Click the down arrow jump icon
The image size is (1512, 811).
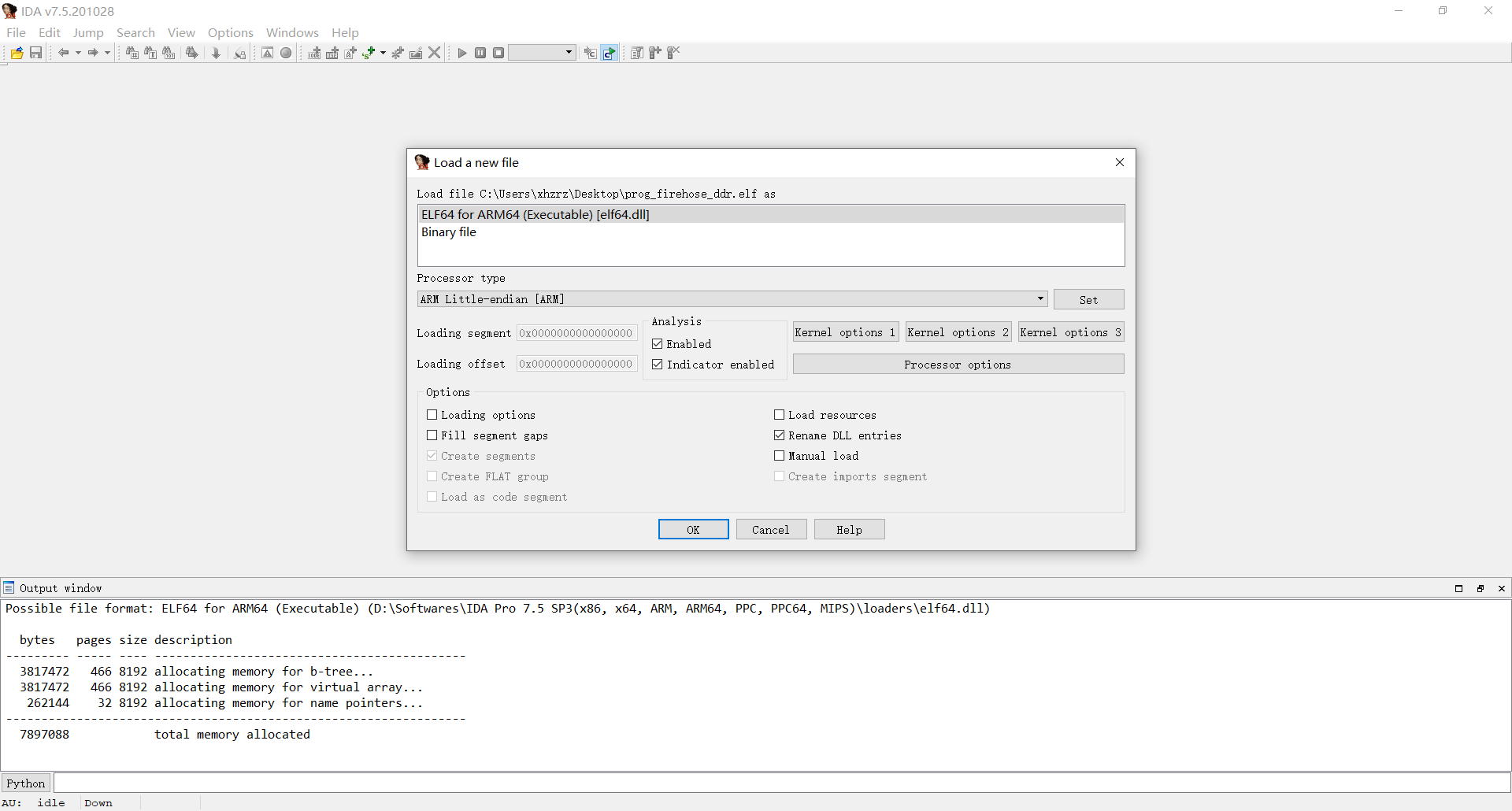click(x=216, y=53)
